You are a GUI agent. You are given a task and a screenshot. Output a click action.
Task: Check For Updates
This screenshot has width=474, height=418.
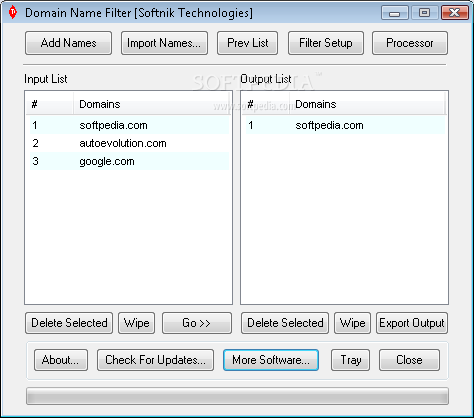[155, 360]
